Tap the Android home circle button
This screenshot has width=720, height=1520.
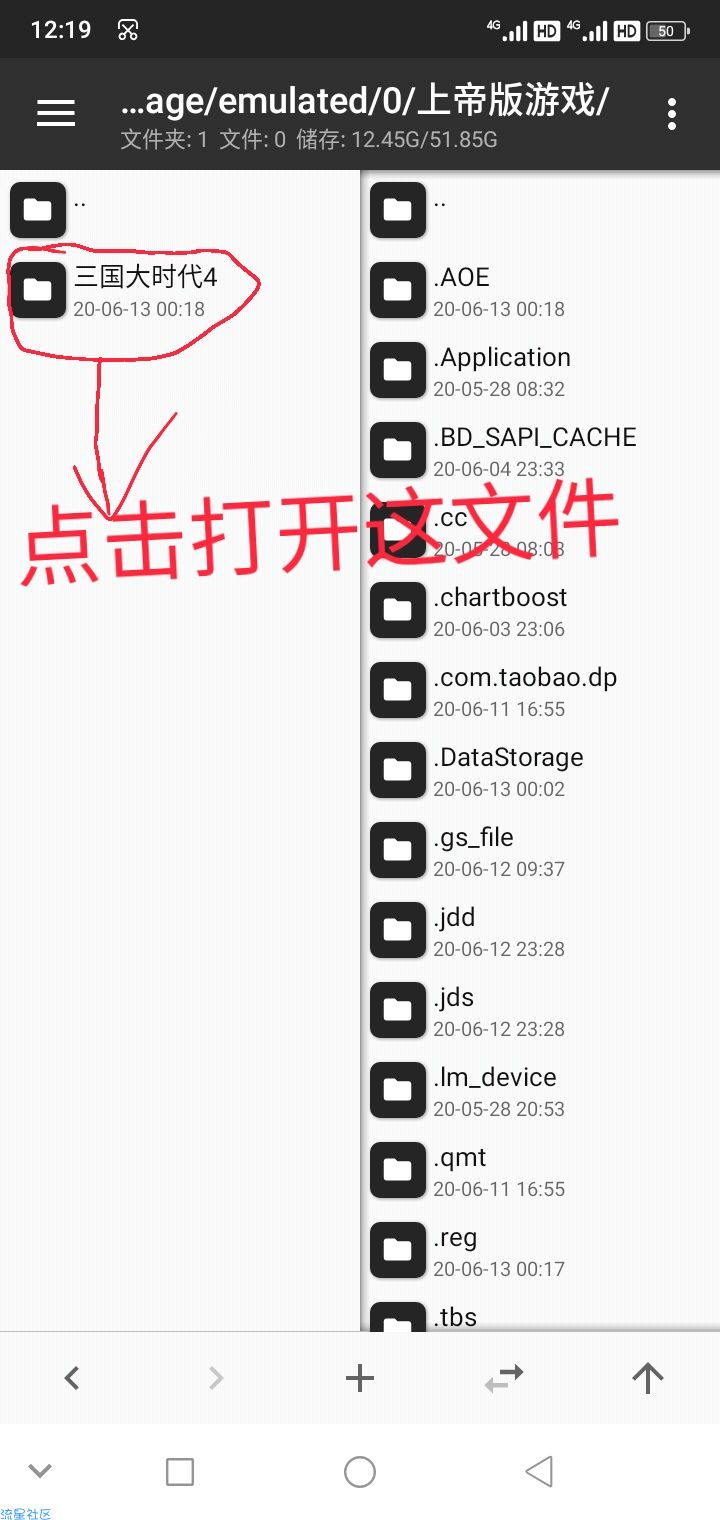click(x=360, y=1471)
